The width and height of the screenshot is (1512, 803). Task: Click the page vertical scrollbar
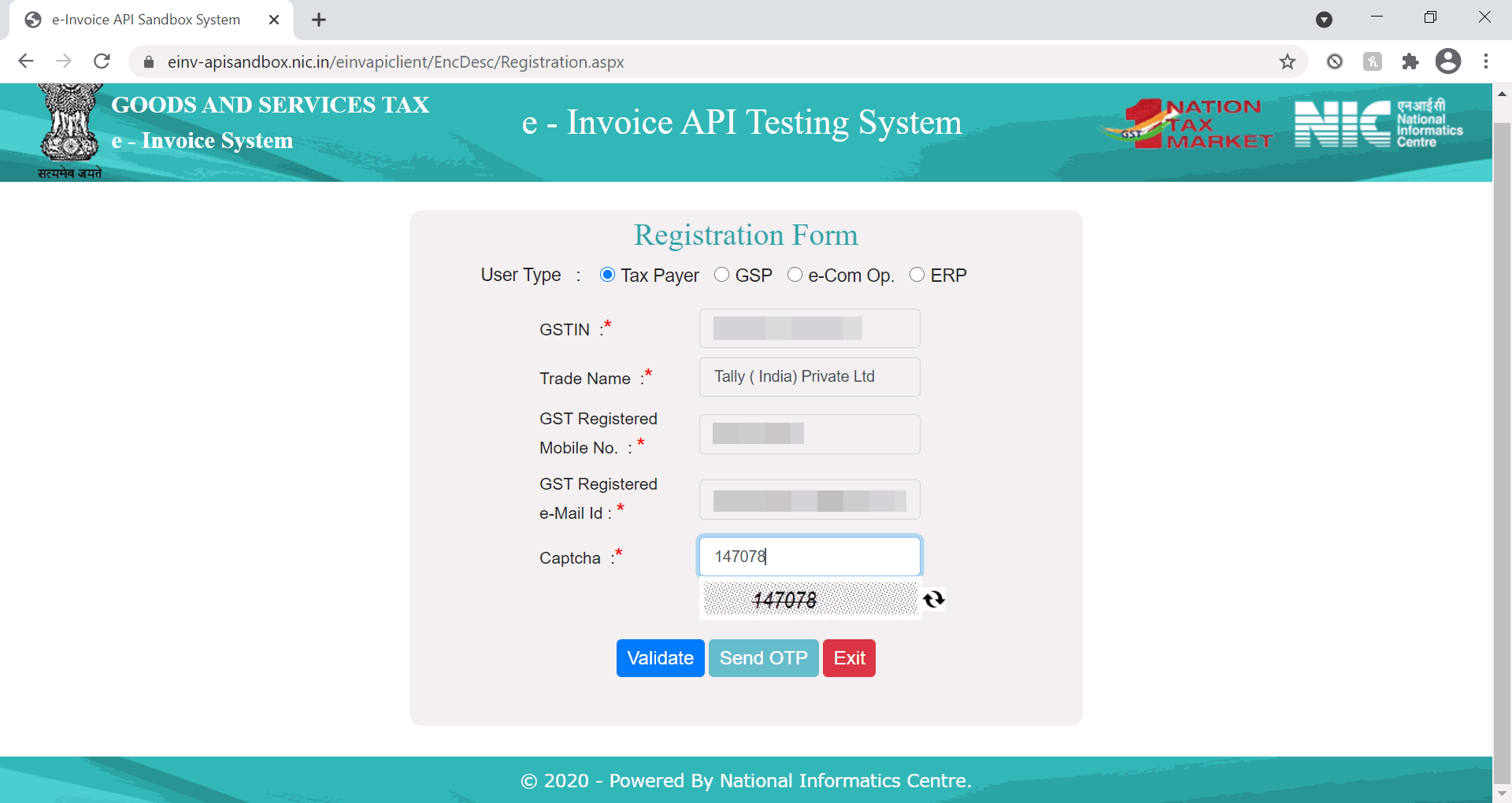(1502, 453)
